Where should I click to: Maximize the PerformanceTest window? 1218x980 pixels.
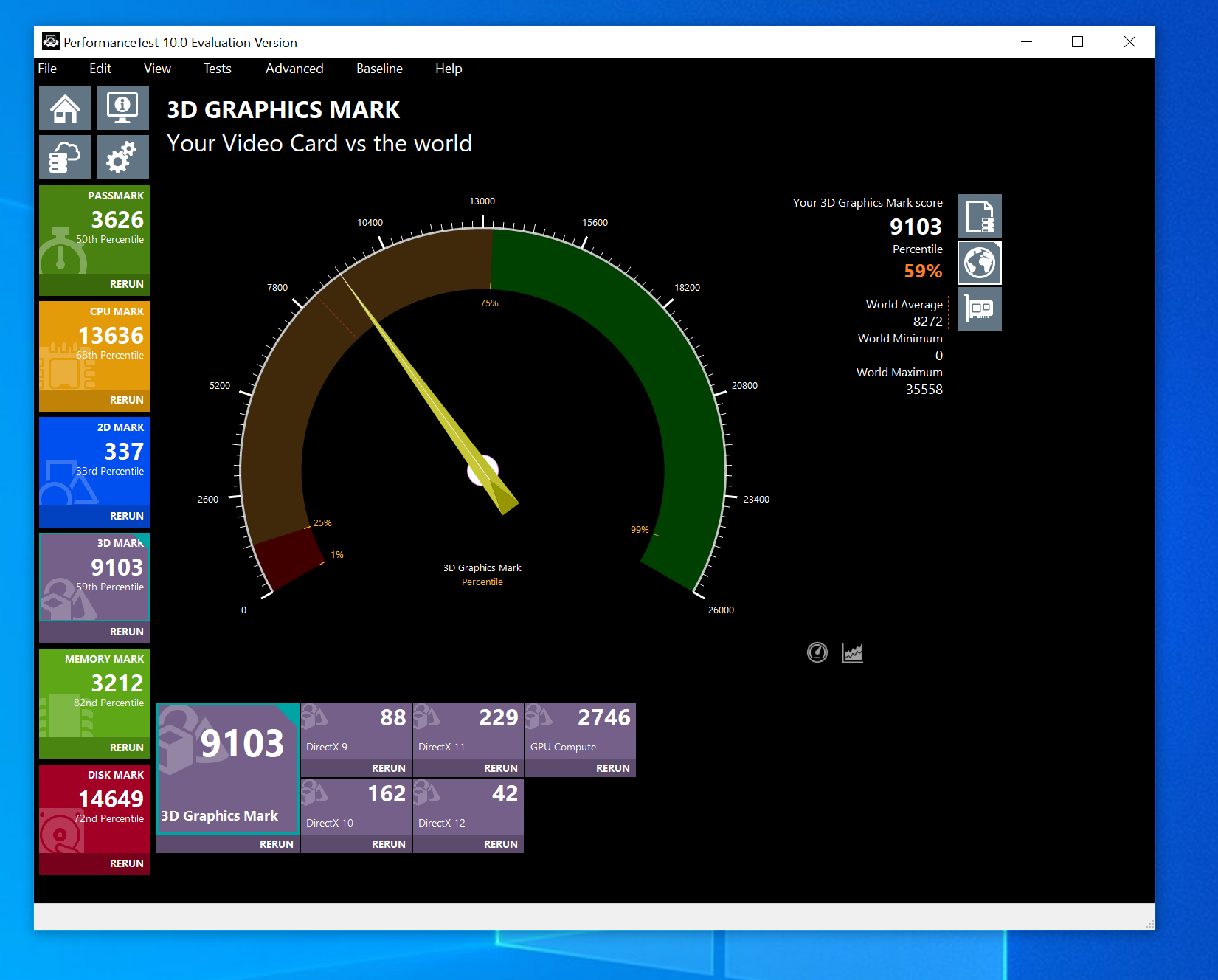click(x=1077, y=42)
